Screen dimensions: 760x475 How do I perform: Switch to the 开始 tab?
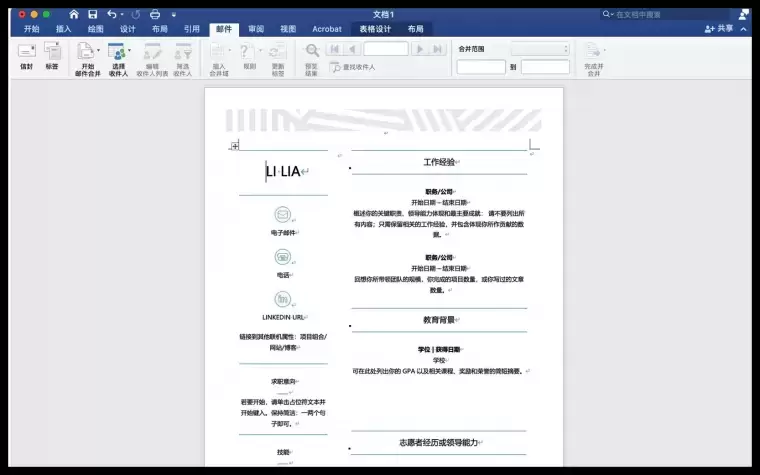[x=32, y=29]
